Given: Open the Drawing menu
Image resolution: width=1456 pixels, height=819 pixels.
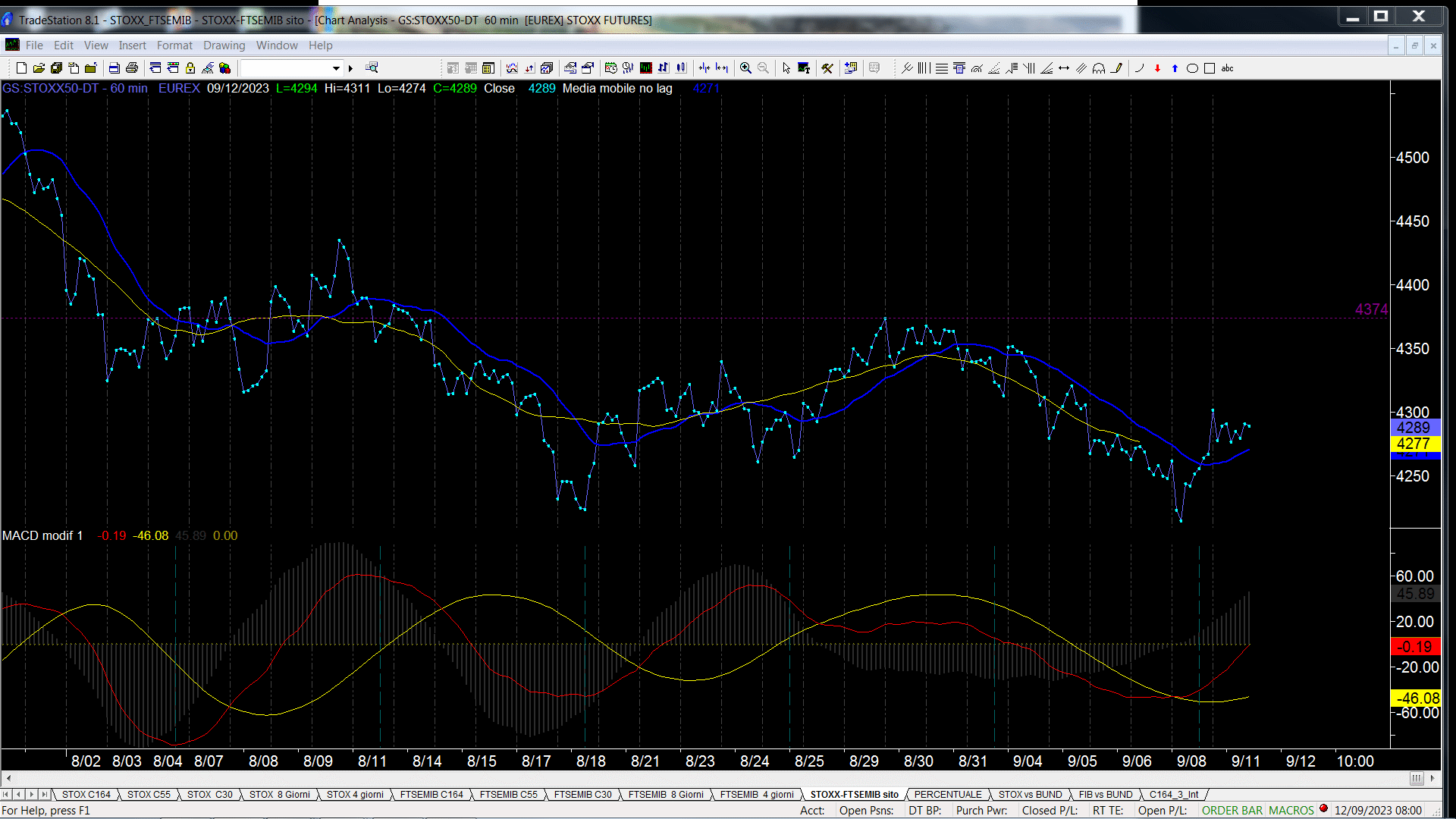Looking at the screenshot, I should coord(224,45).
